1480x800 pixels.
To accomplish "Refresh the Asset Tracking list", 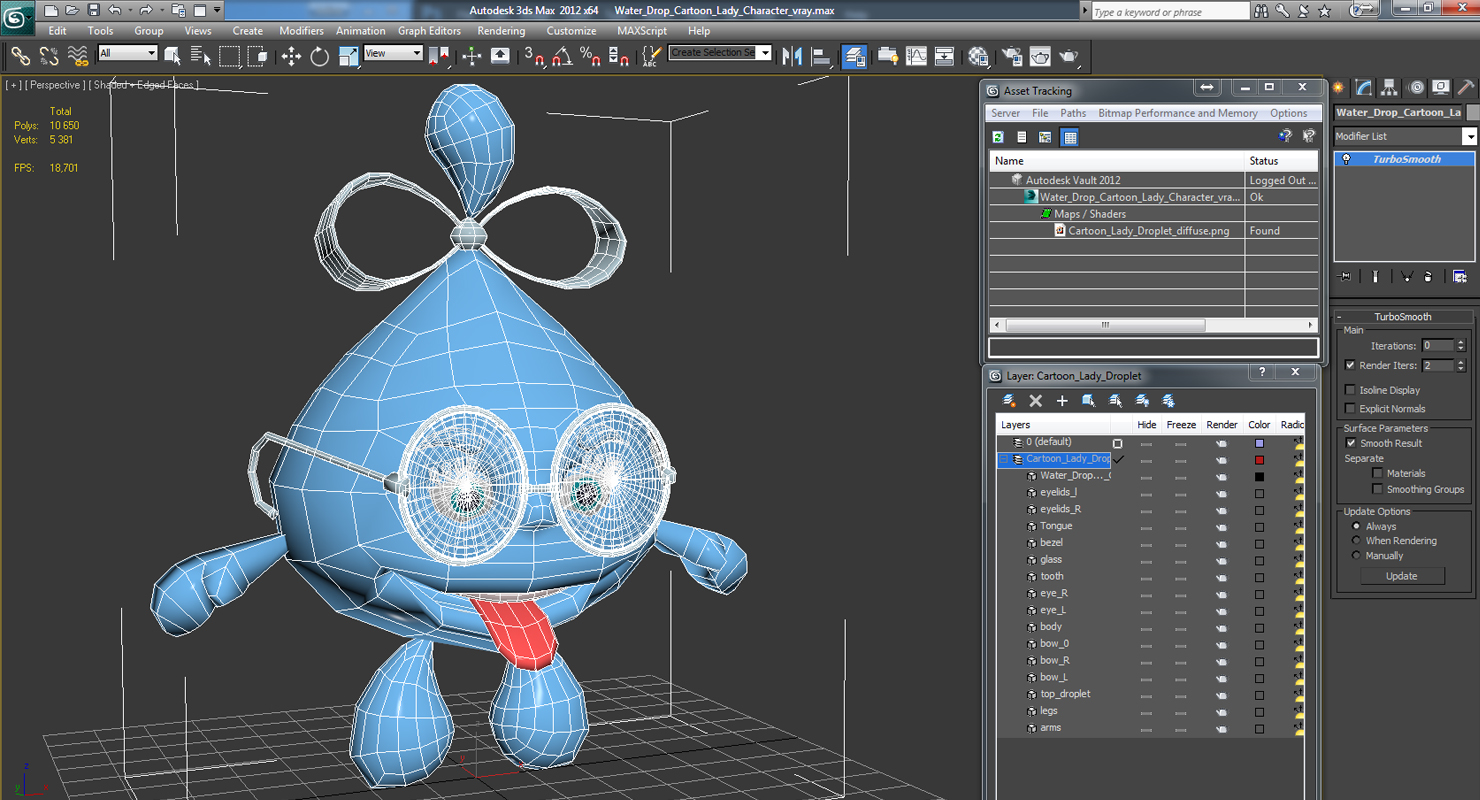I will 997,137.
